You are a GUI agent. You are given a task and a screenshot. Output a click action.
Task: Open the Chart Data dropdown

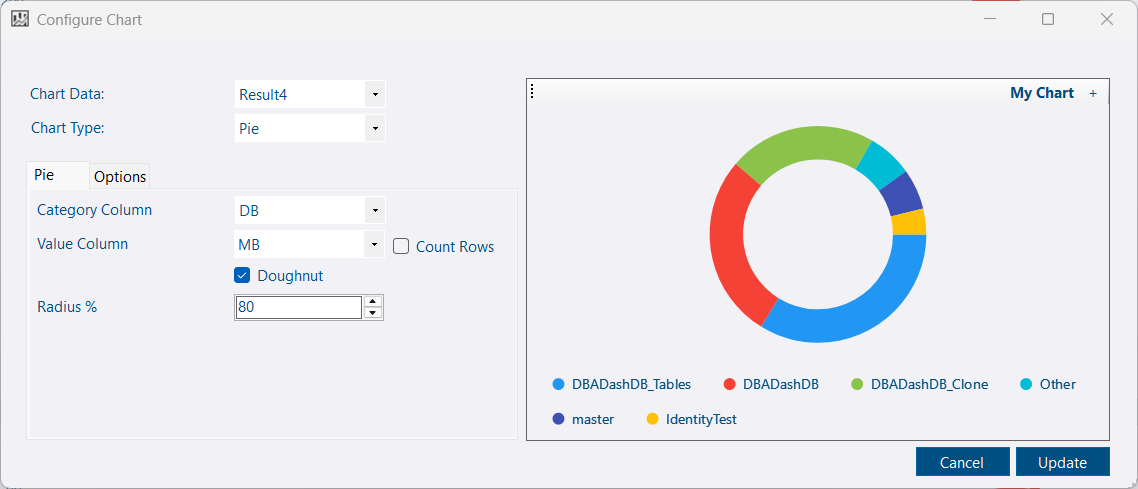[374, 95]
